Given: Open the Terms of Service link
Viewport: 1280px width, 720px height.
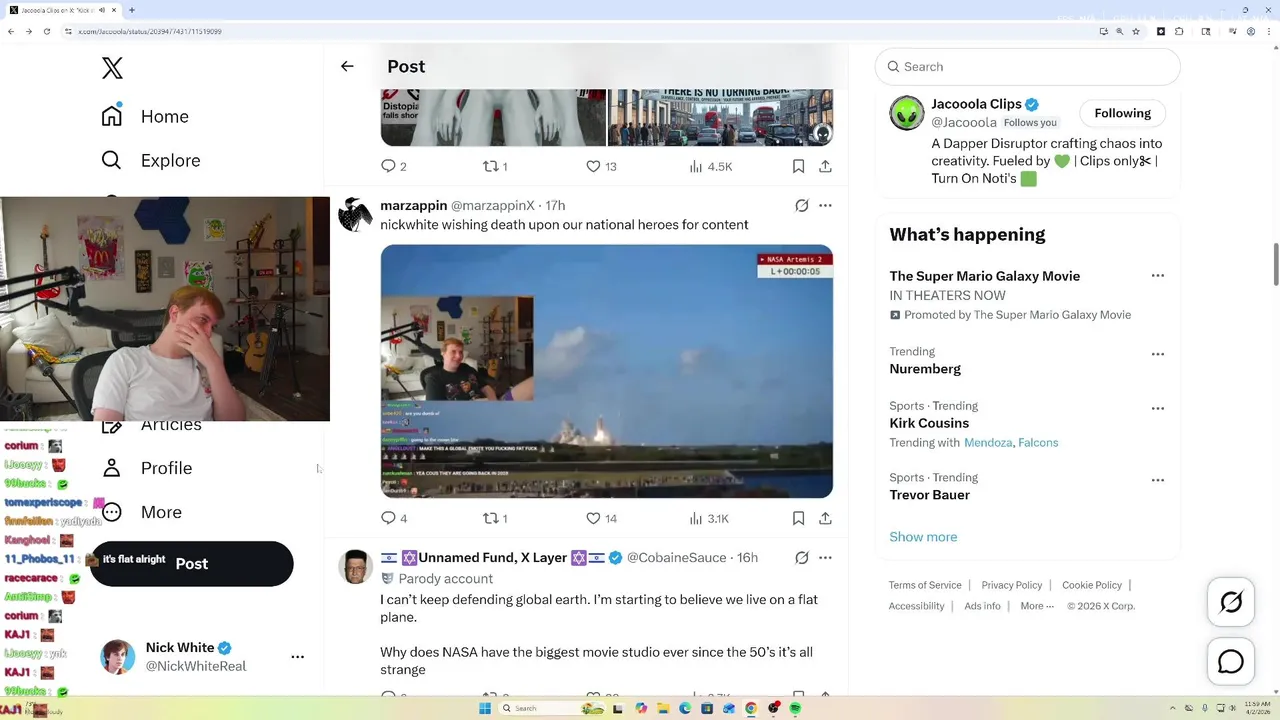Looking at the screenshot, I should point(925,585).
